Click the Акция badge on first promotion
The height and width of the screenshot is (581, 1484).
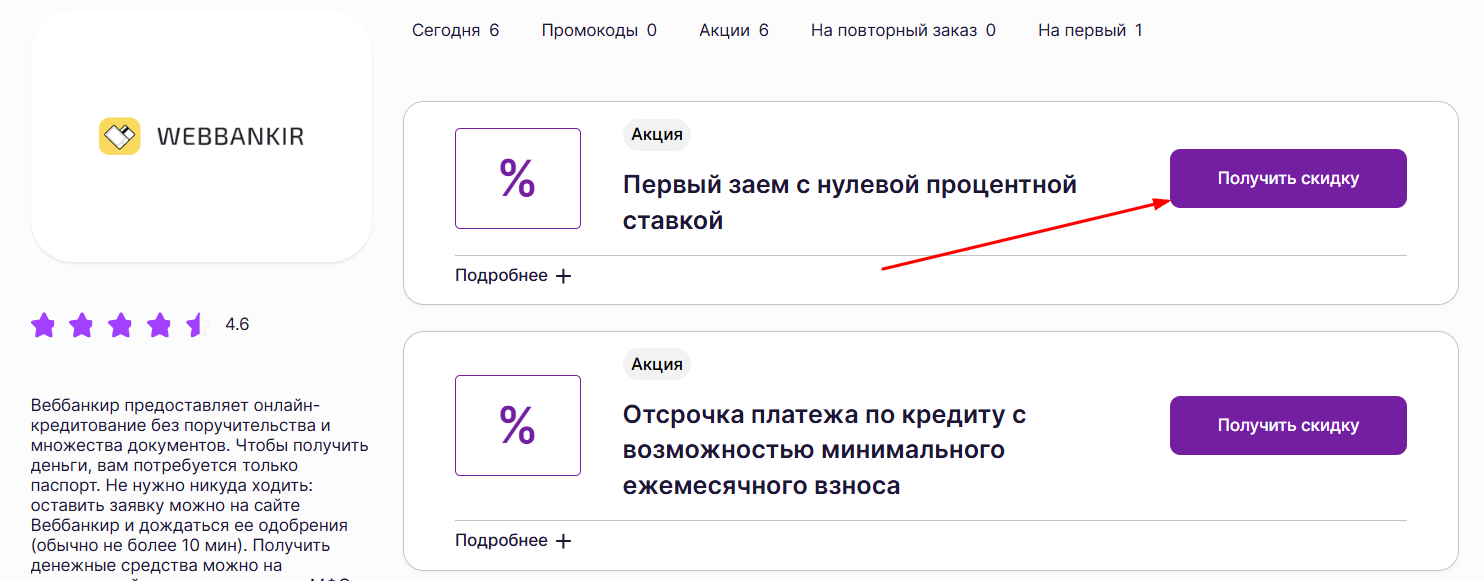[x=656, y=134]
